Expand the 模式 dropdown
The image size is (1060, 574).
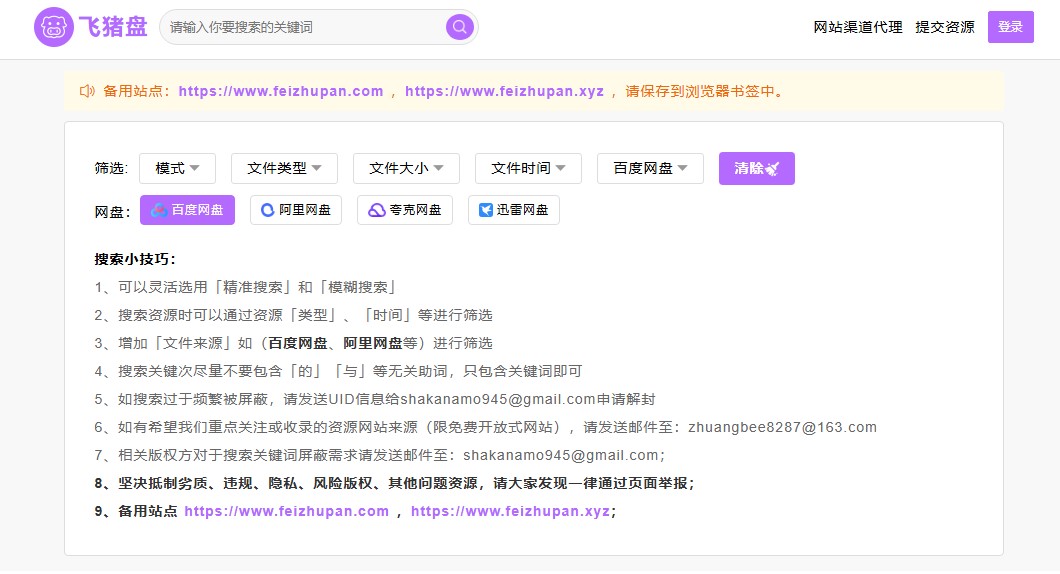(x=177, y=168)
